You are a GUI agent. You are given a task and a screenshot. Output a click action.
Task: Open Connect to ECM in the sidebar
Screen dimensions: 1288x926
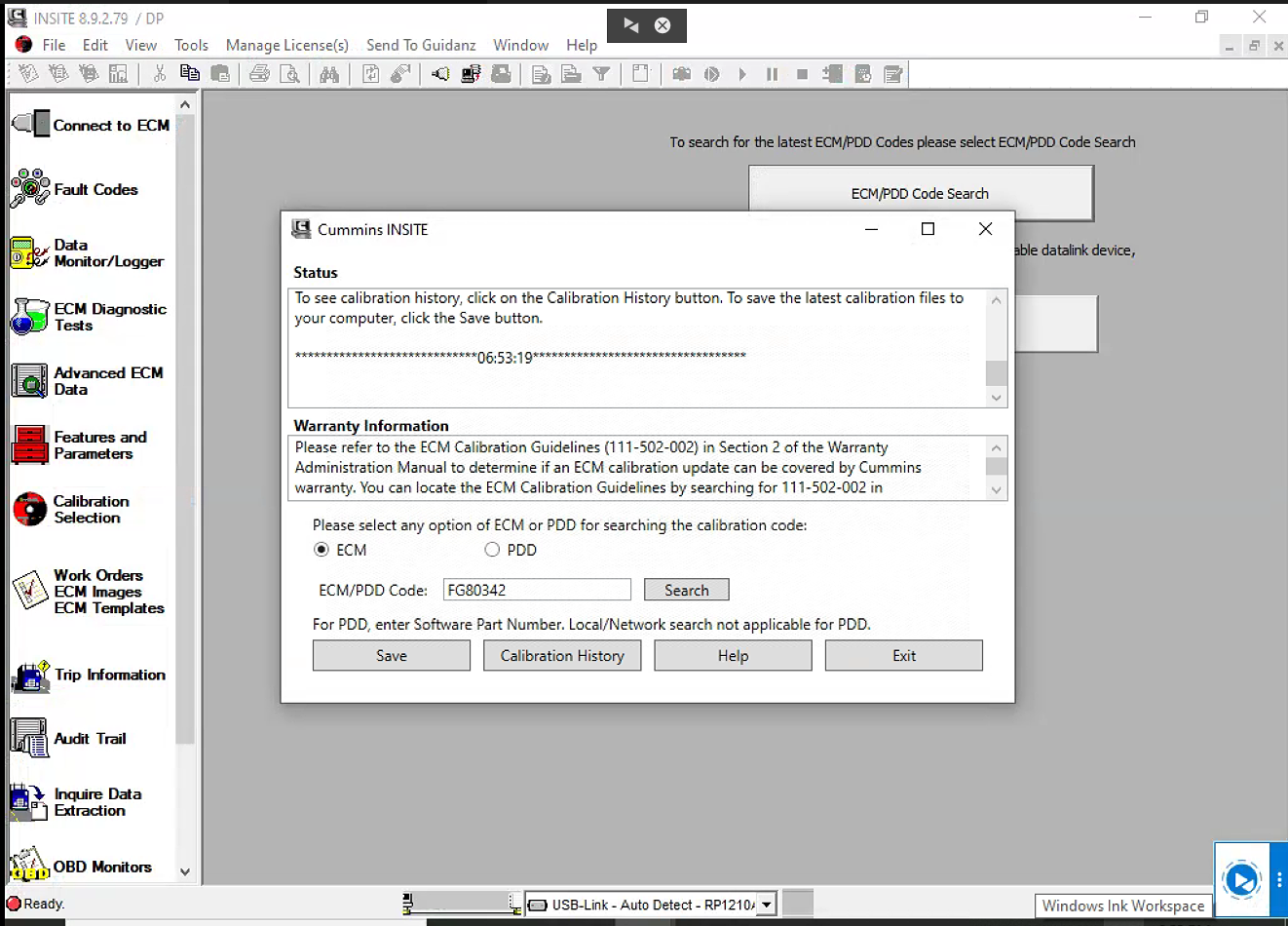point(92,125)
